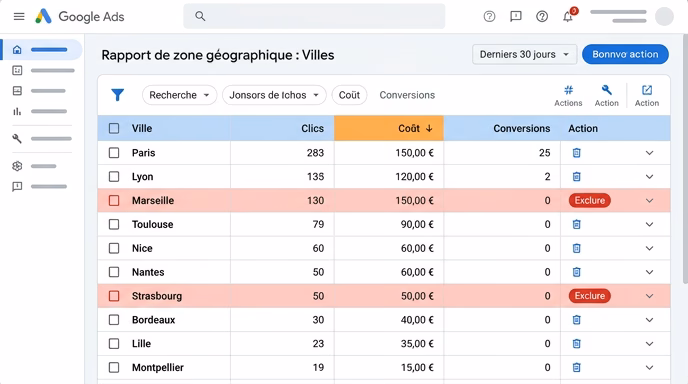Viewport: 688px width, 384px height.
Task: Click the trash icon in Nantes row
Action: point(577,272)
